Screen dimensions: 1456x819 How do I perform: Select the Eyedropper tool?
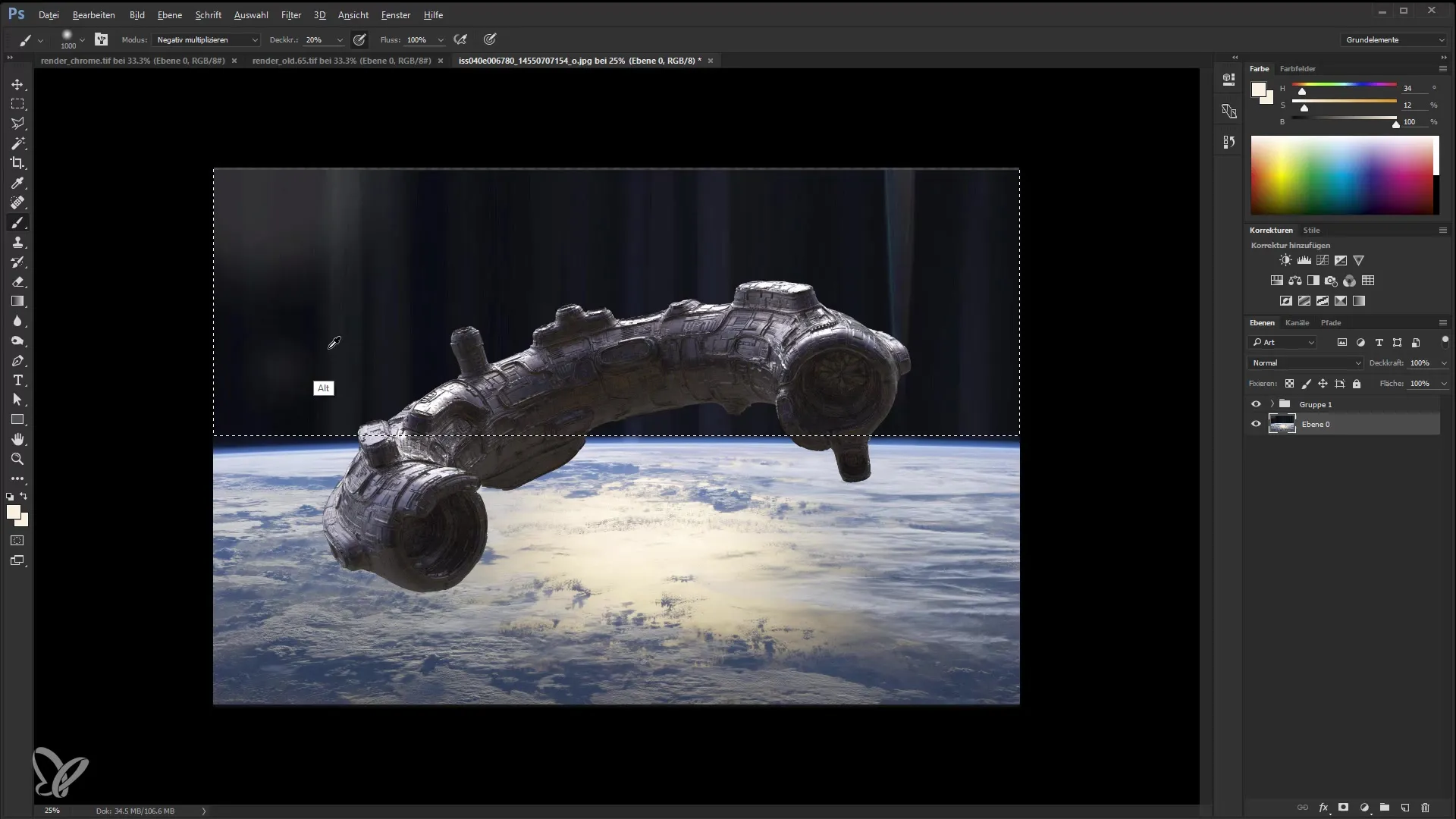tap(17, 183)
